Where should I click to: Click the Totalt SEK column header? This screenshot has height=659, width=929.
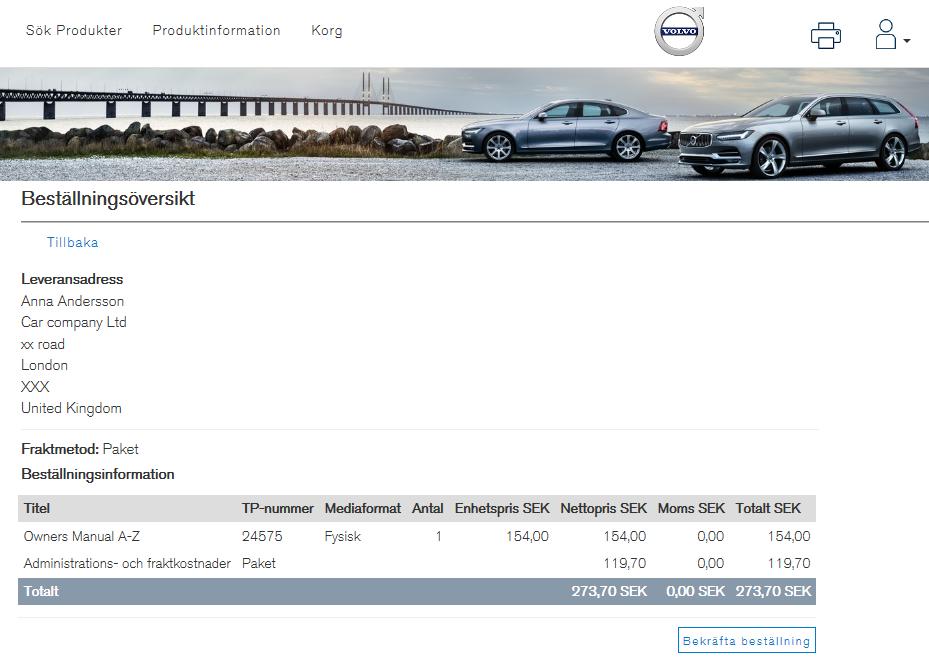coord(768,508)
